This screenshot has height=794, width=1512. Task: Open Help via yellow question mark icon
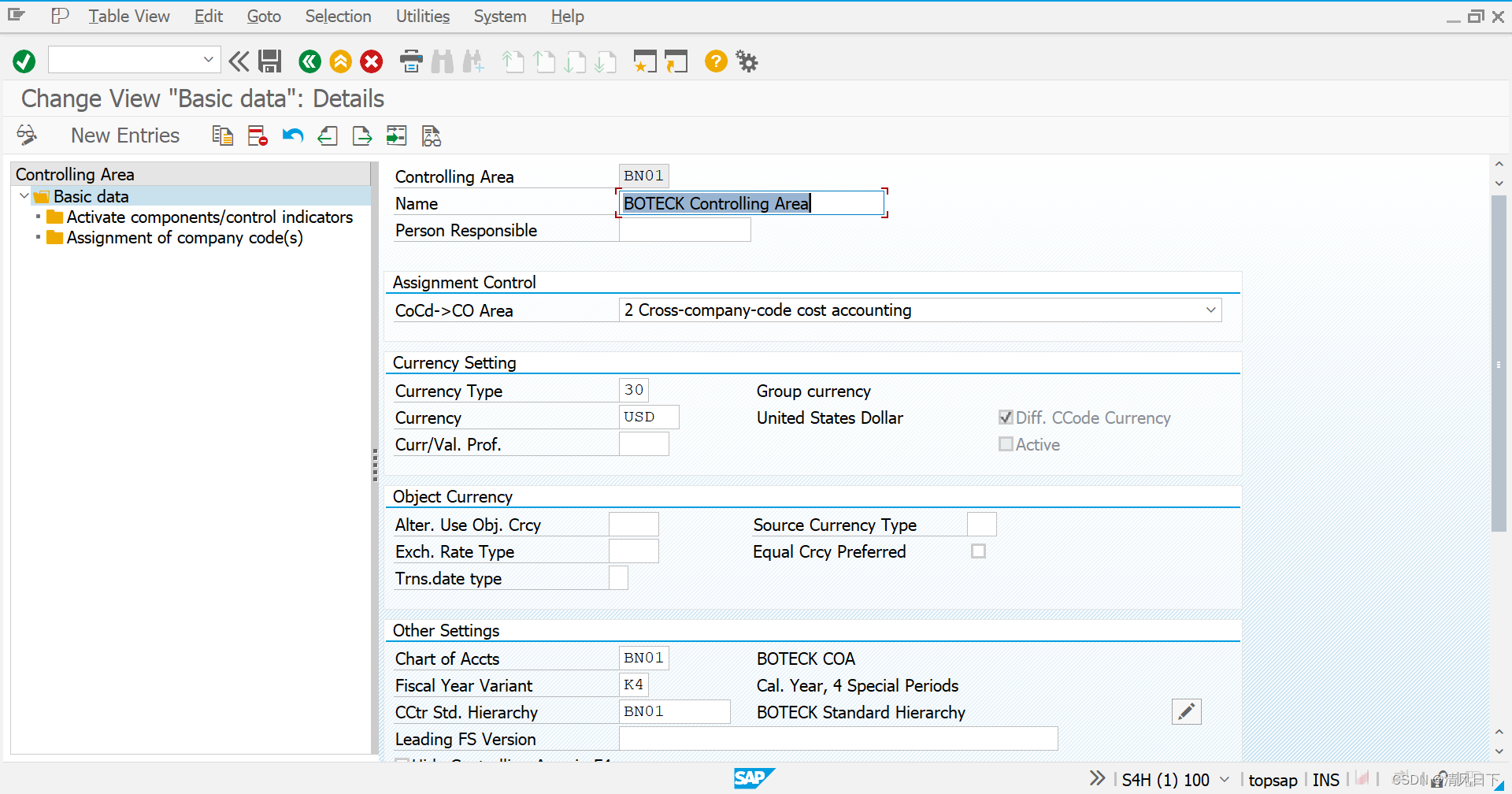[x=716, y=61]
